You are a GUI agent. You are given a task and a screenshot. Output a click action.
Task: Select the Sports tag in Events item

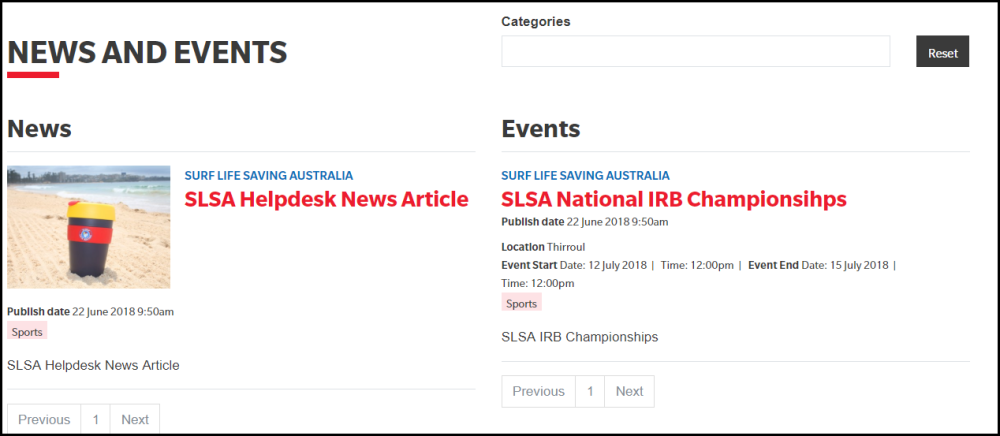pos(521,303)
